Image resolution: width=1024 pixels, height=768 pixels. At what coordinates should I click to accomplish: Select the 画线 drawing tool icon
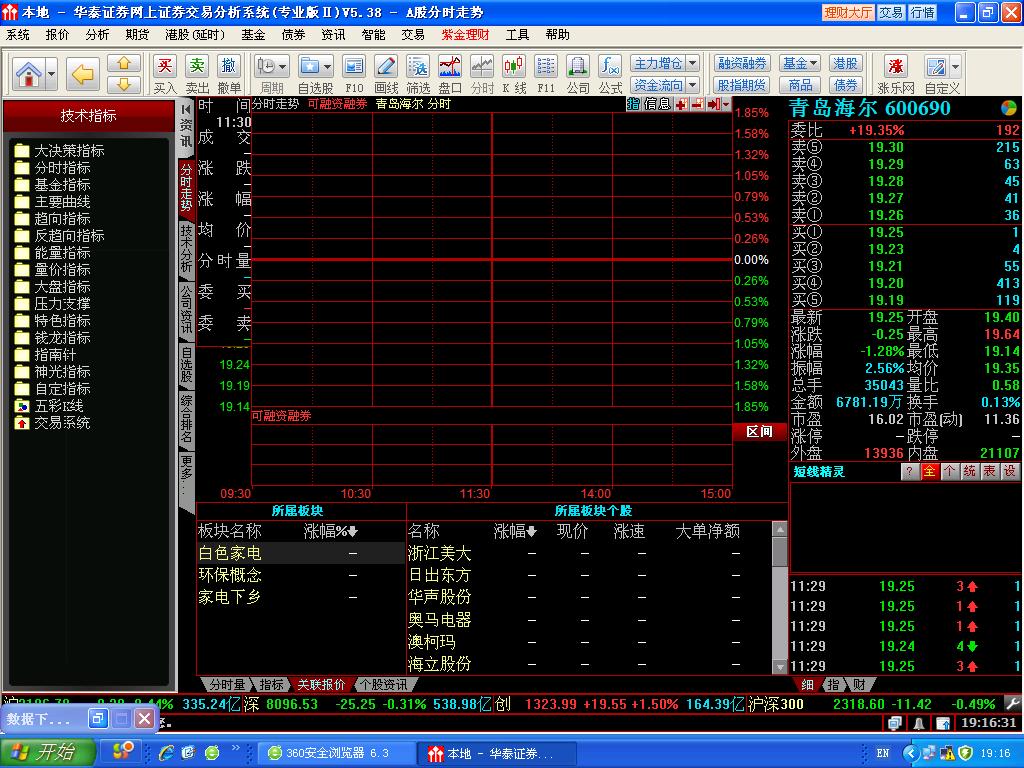(x=386, y=66)
